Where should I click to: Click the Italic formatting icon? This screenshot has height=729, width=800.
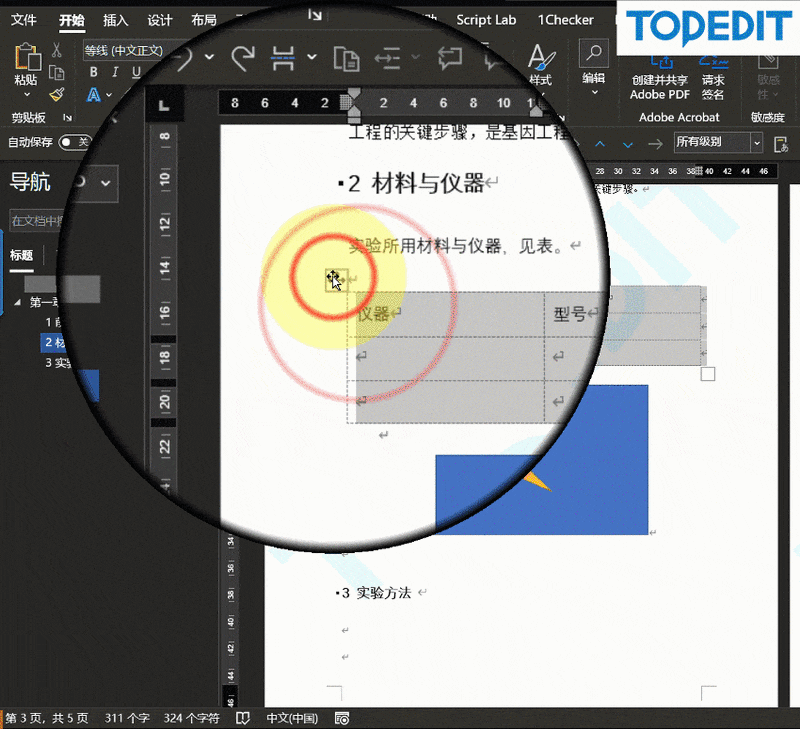pyautogui.click(x=115, y=72)
